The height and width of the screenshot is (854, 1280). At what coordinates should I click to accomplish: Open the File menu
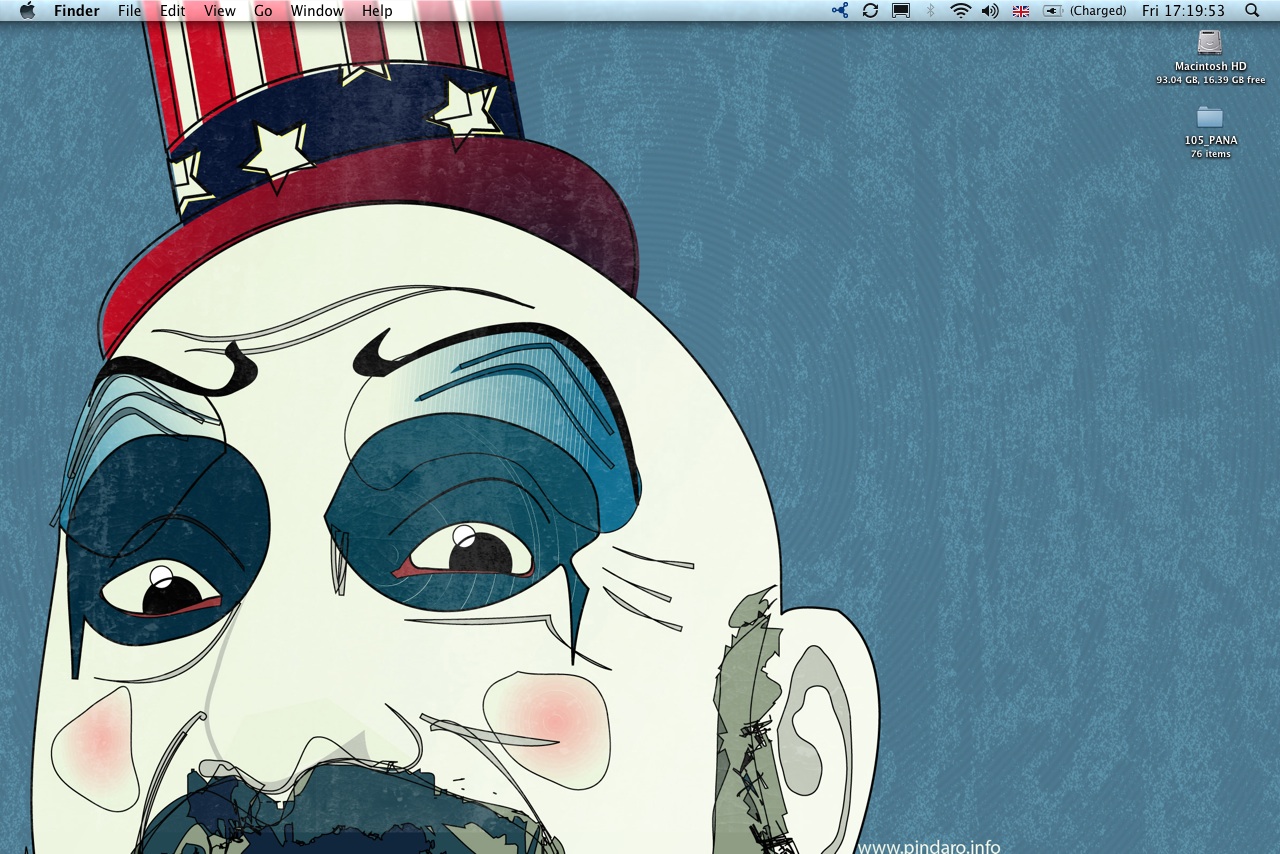click(130, 11)
